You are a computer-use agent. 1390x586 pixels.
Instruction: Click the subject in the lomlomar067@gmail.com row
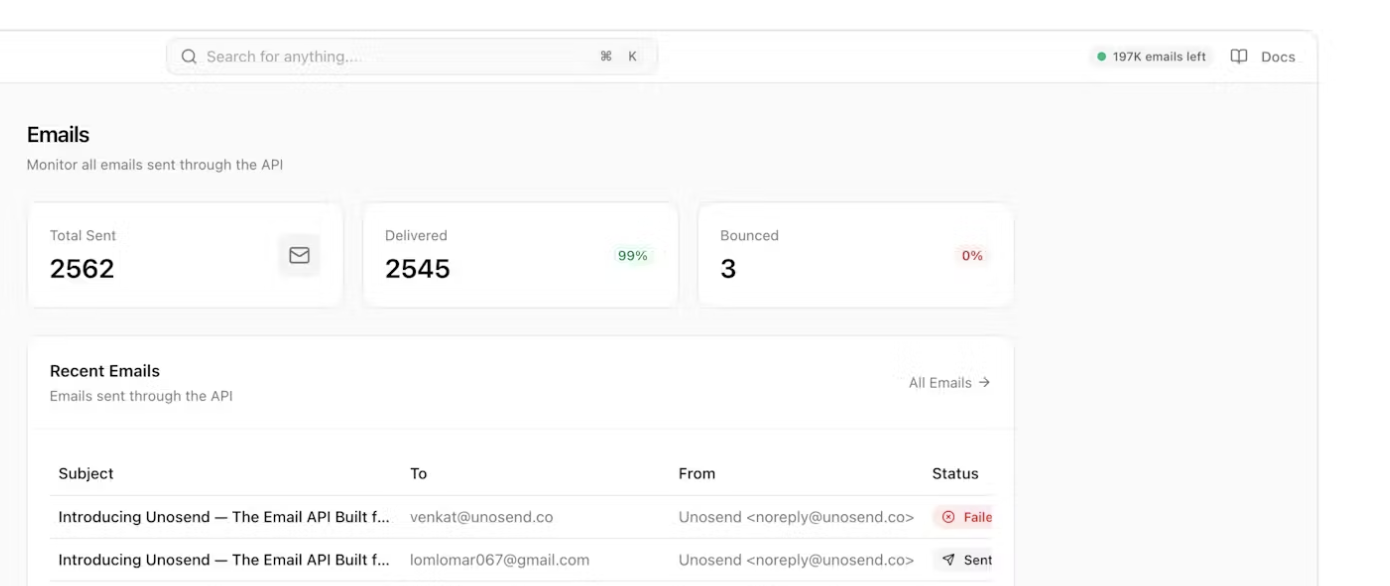pyautogui.click(x=224, y=560)
